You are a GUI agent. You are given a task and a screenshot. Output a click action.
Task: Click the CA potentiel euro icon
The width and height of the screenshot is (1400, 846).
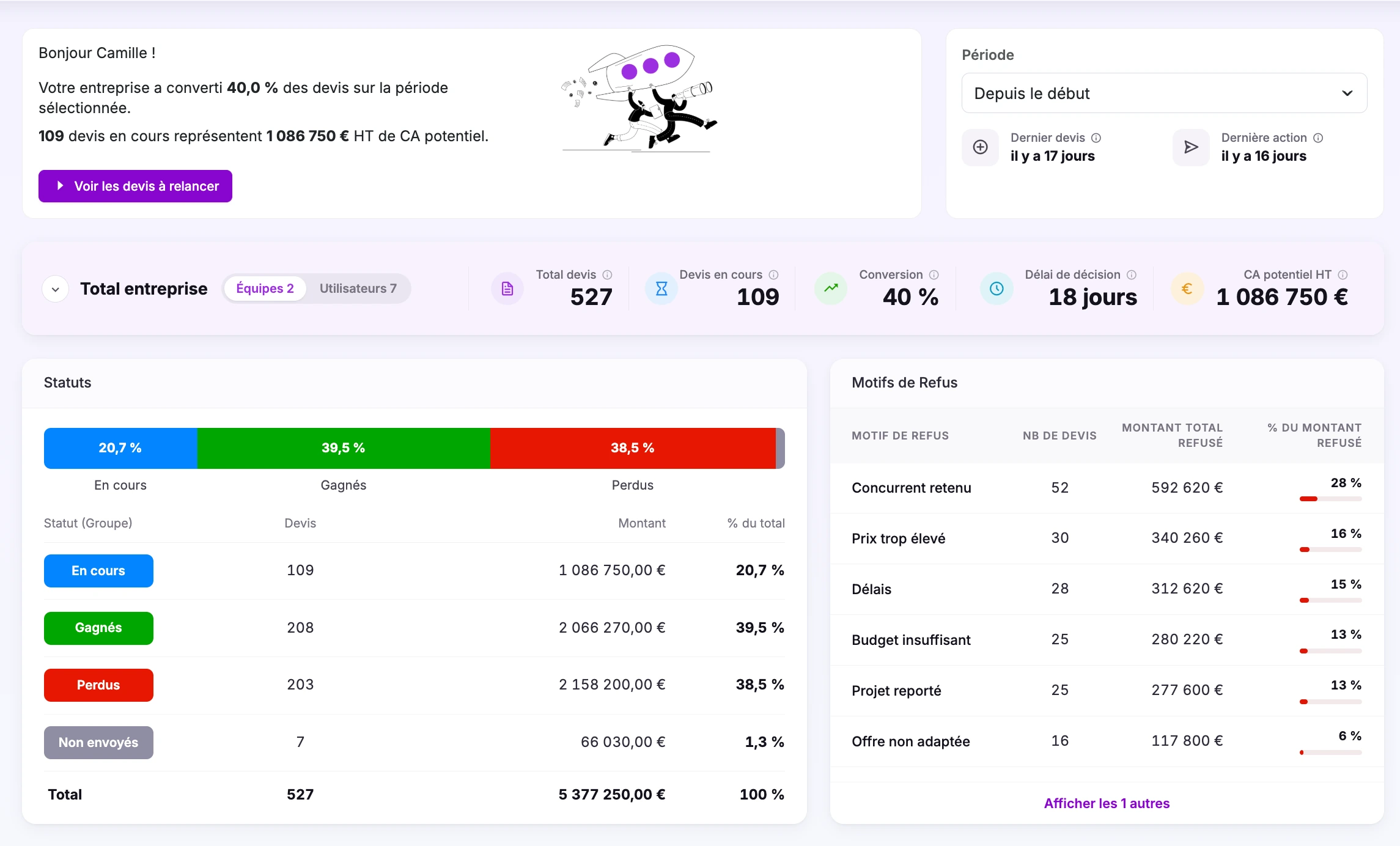click(x=1187, y=289)
